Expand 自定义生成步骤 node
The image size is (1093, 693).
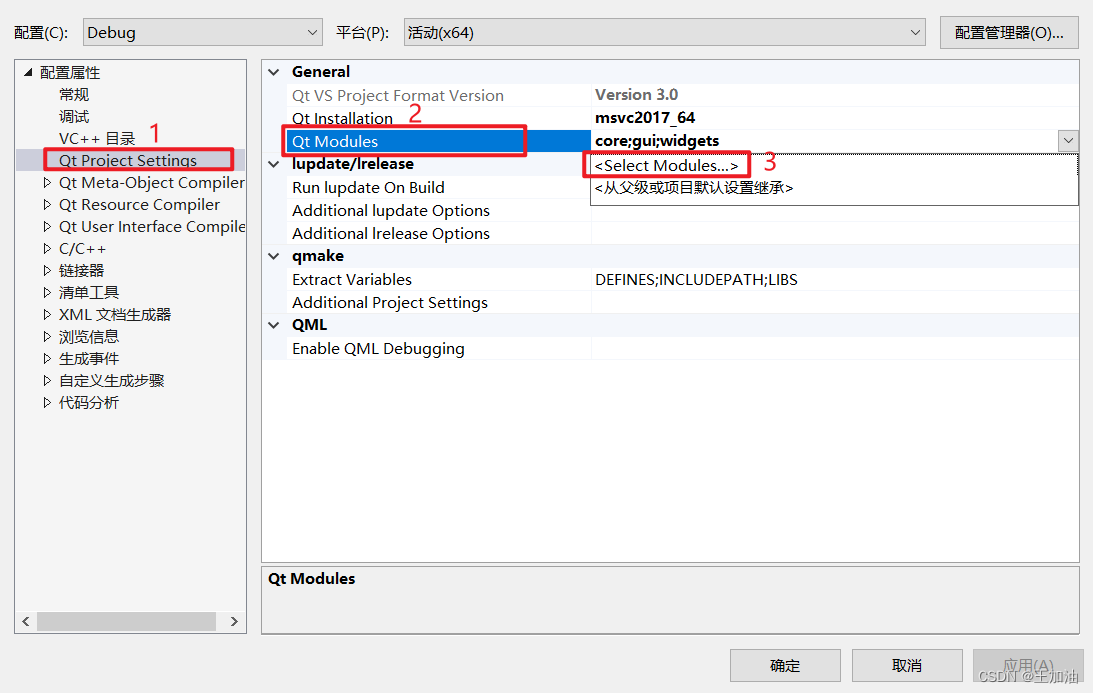click(47, 381)
